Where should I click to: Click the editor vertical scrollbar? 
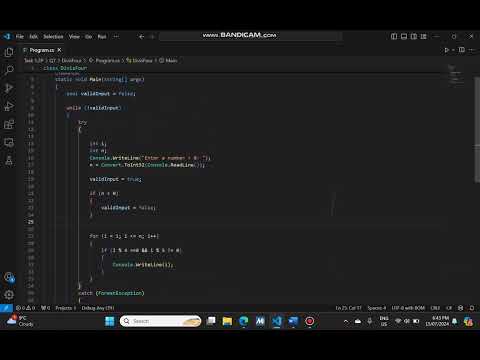click(477, 130)
